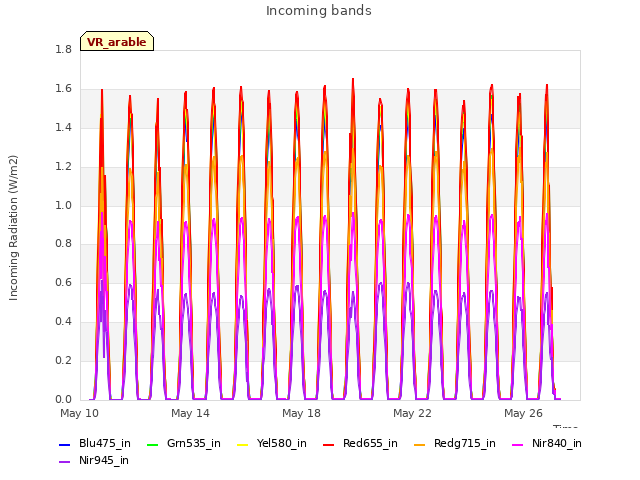Click the yellow Yel580_in legend swatch
This screenshot has width=640, height=480.
click(242, 444)
